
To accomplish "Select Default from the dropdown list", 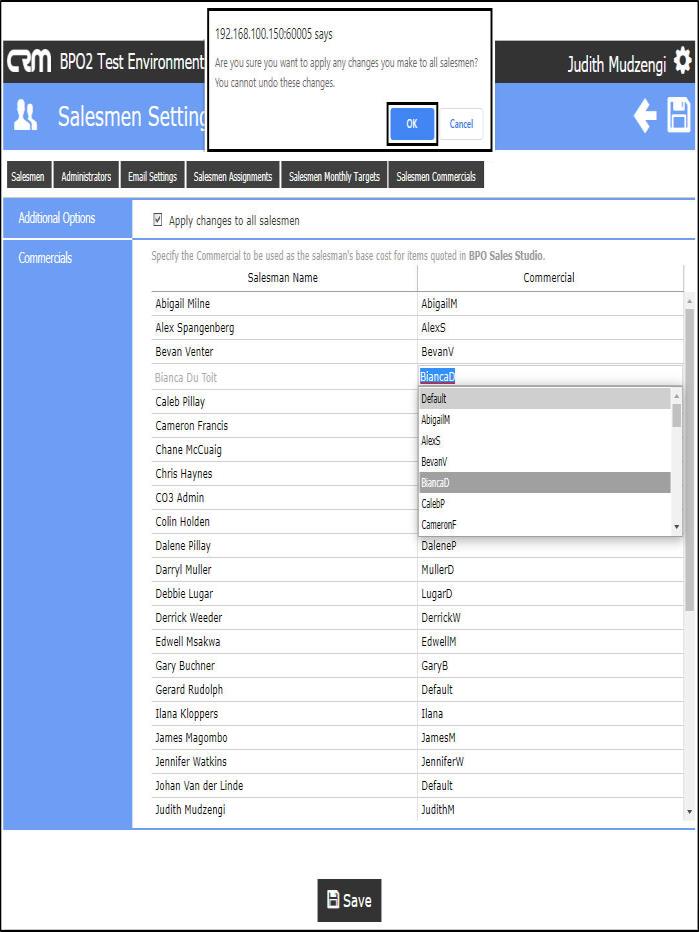I will [545, 399].
